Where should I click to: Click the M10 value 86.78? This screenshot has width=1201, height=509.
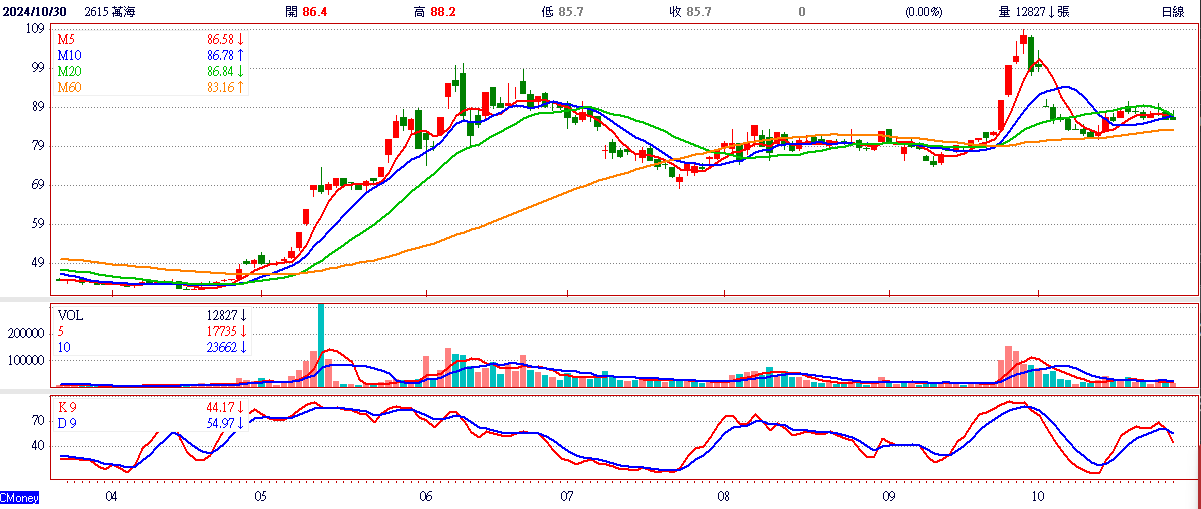click(x=220, y=55)
